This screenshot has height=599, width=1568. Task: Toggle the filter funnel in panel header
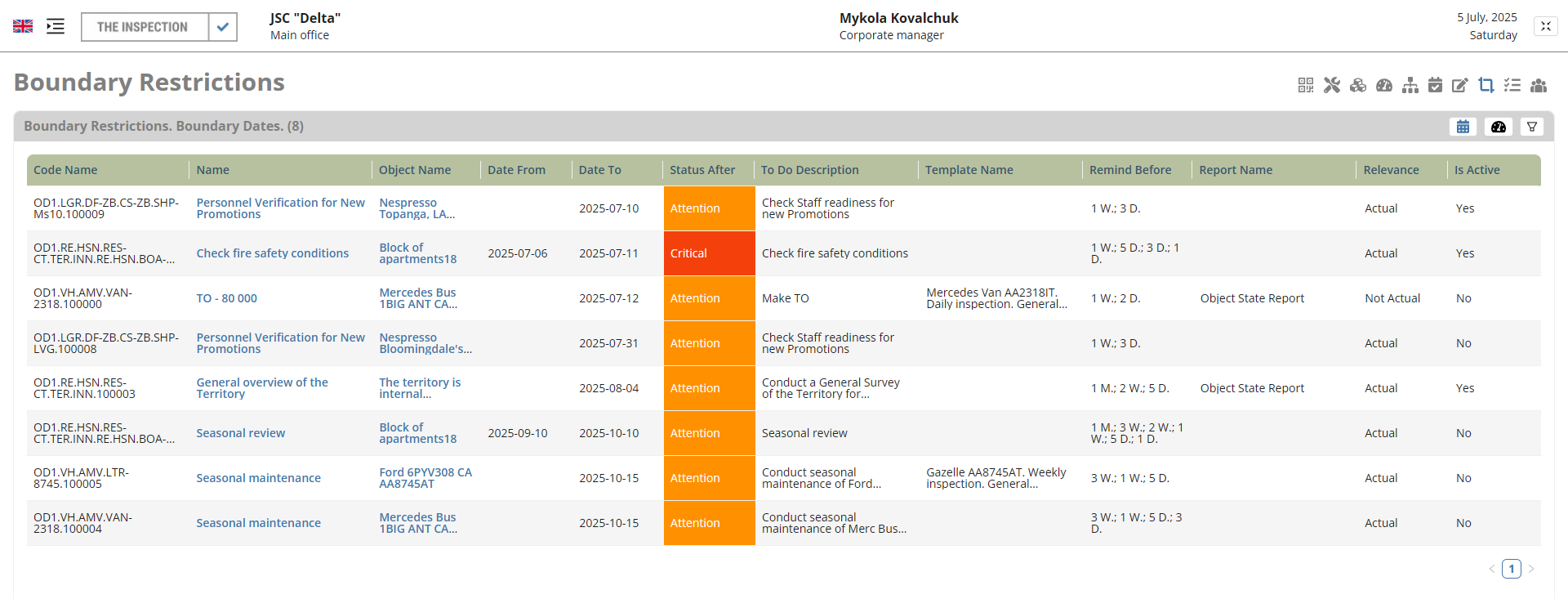tap(1532, 127)
